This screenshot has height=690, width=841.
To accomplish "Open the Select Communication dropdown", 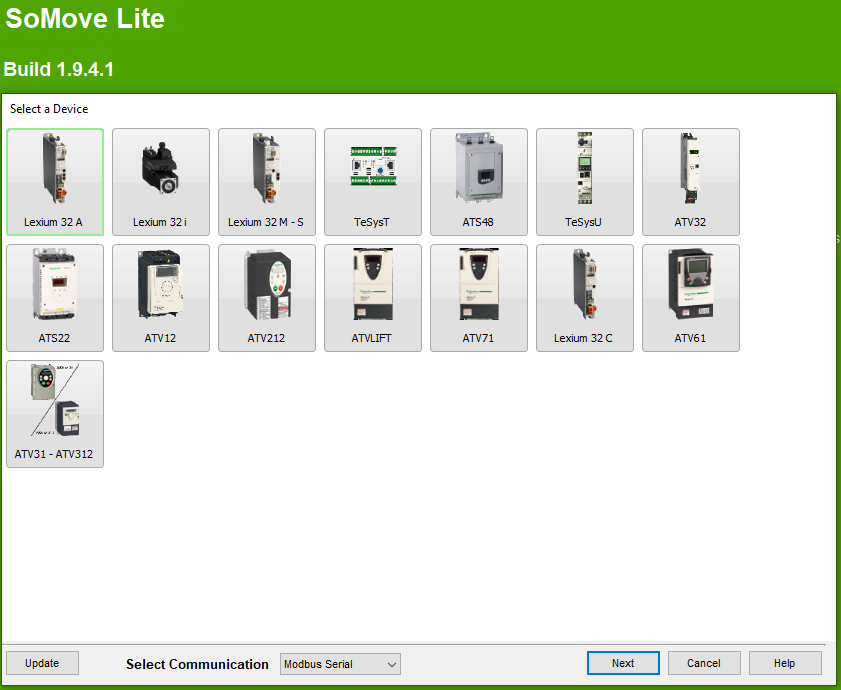I will pos(340,664).
